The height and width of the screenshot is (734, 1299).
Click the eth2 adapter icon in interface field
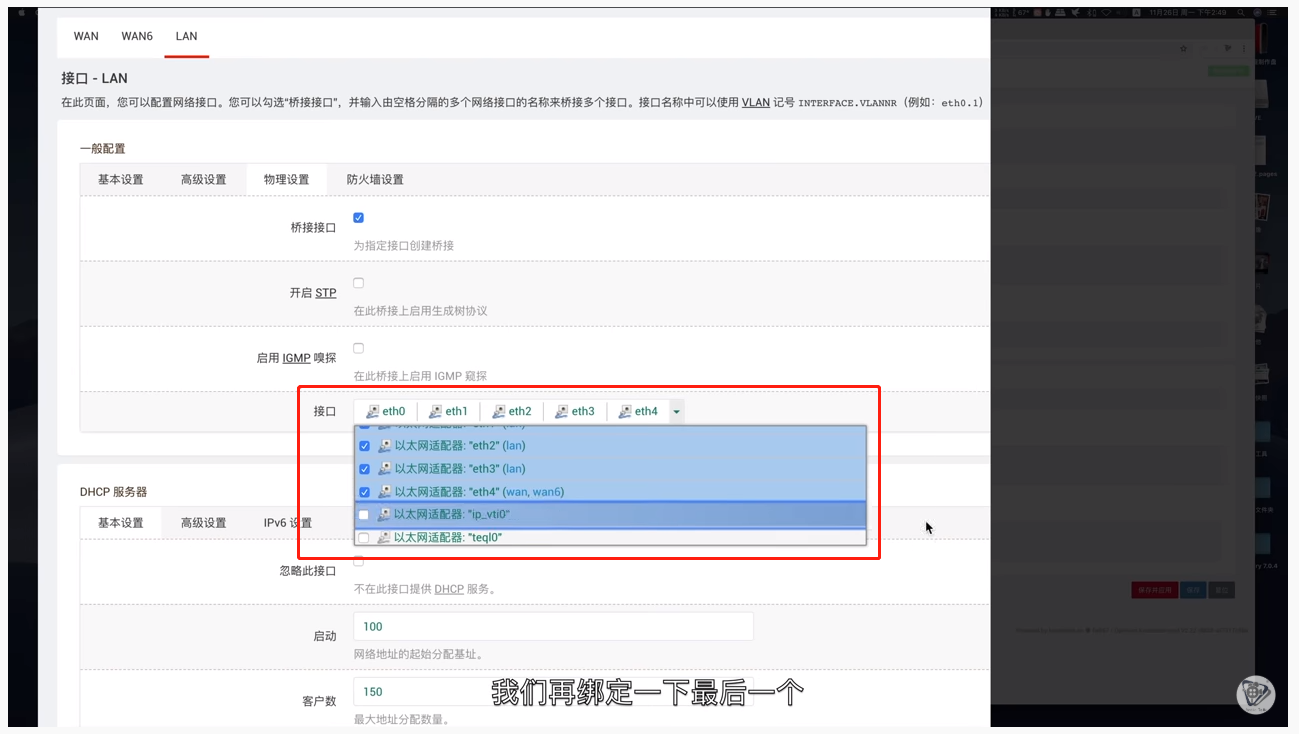click(x=499, y=411)
